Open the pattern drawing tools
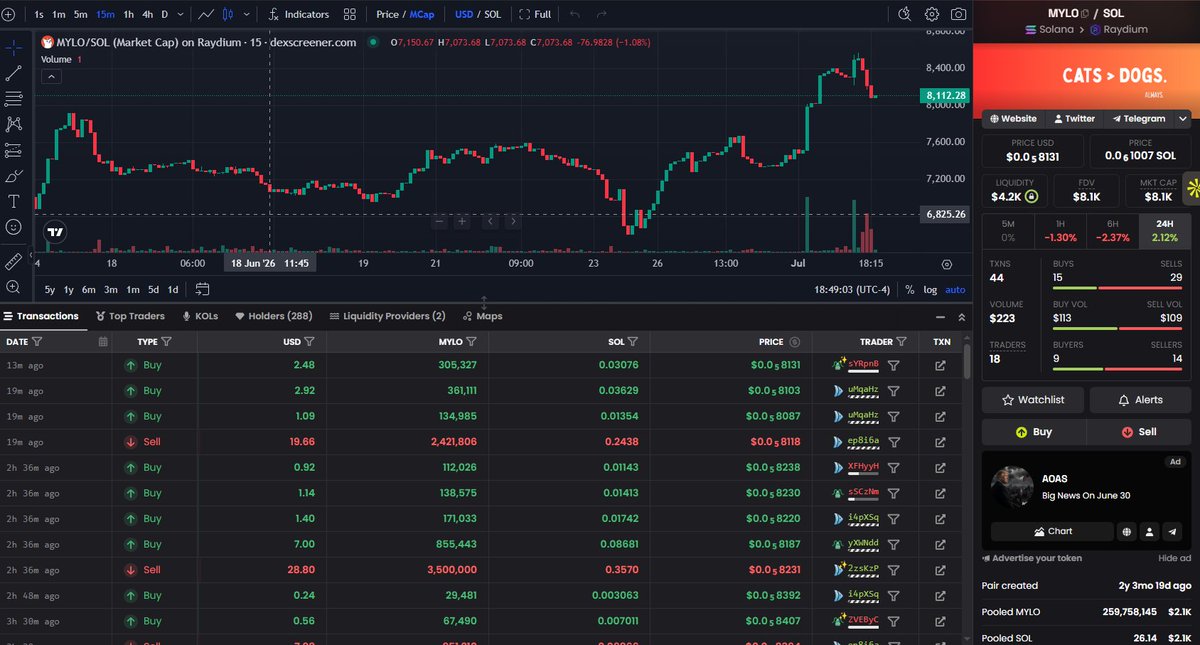 click(14, 124)
